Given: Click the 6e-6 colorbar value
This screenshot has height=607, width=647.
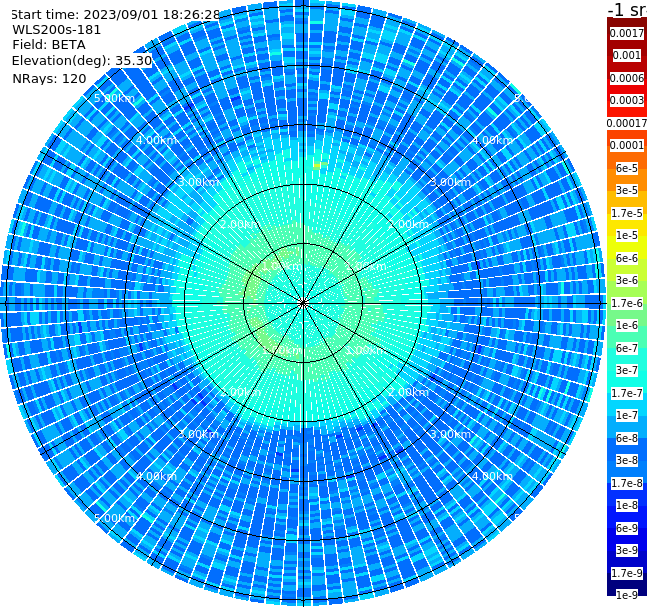Looking at the screenshot, I should (x=627, y=258).
